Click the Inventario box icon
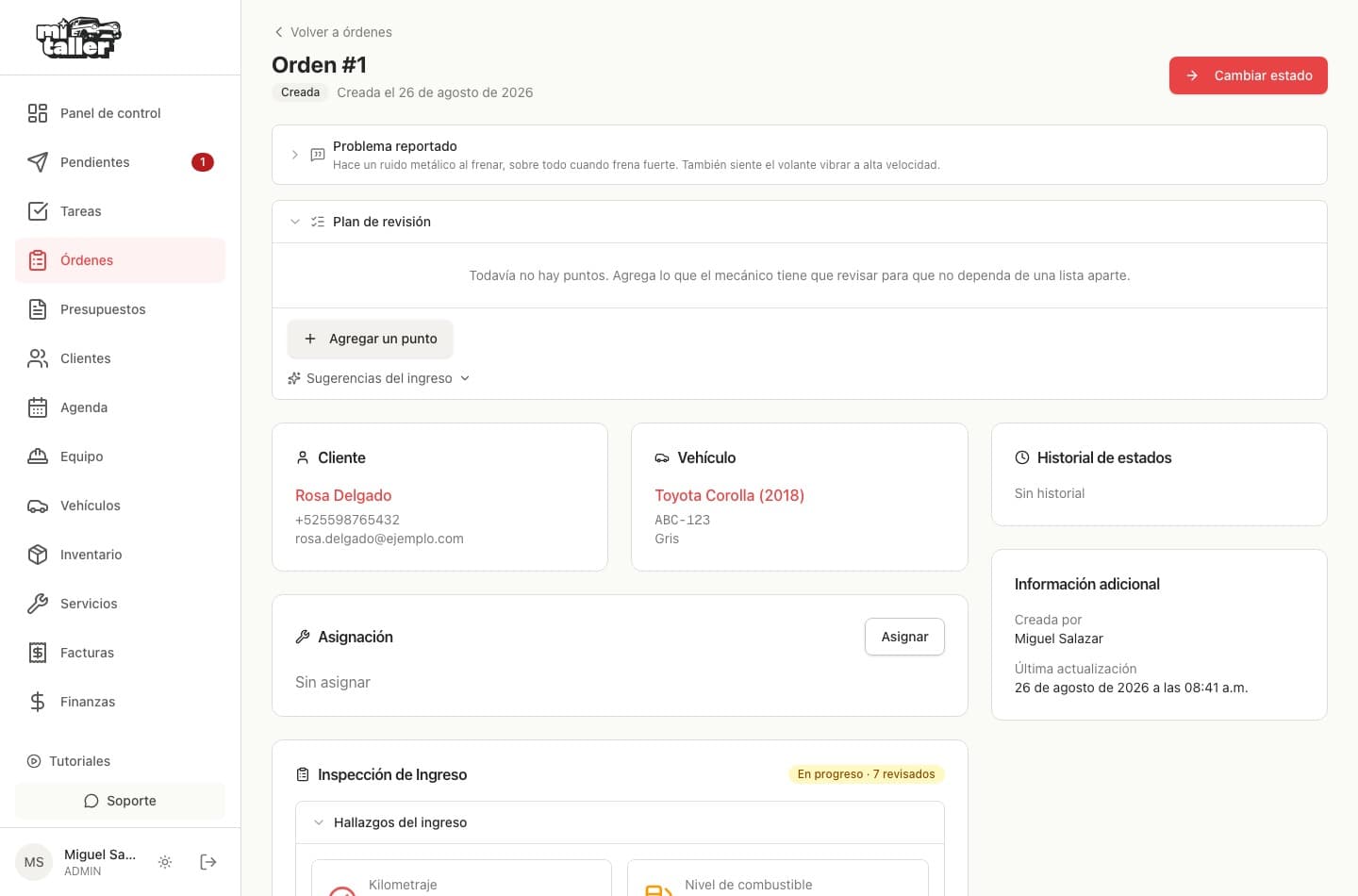The width and height of the screenshot is (1358, 896). (38, 555)
